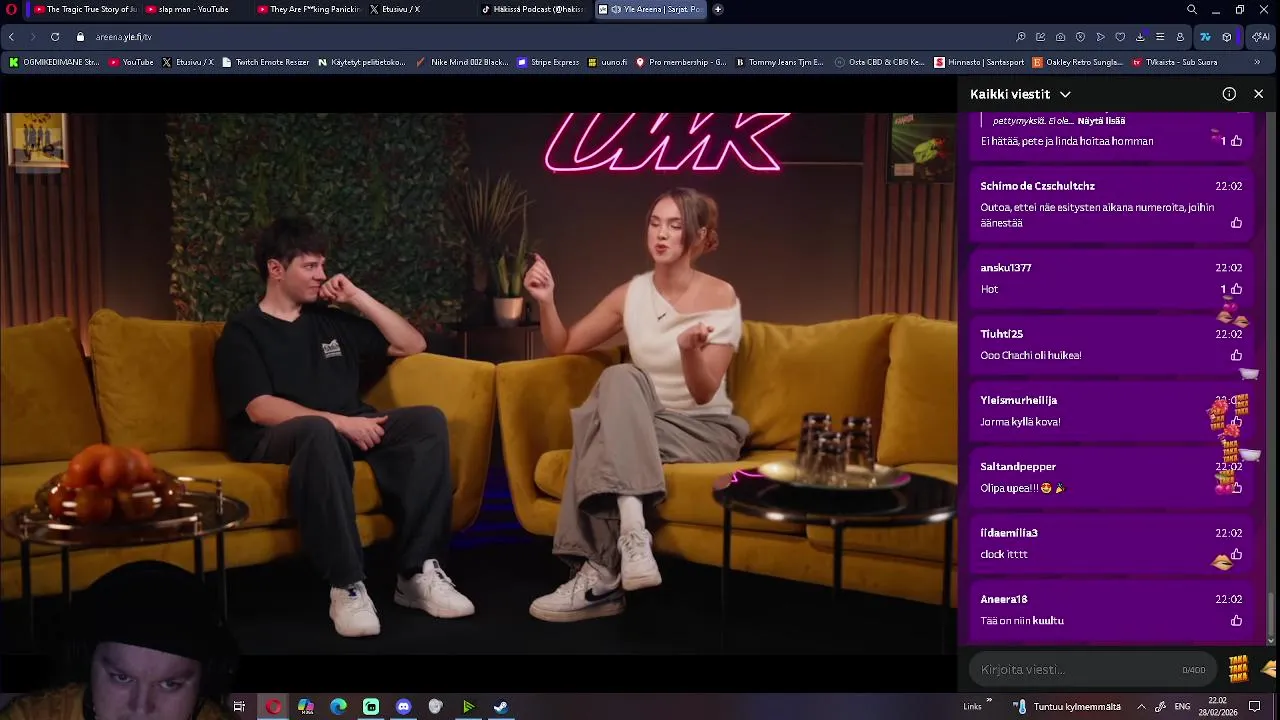Viewport: 1280px width, 720px height.
Task: Open the Opera AI assistant button
Action: click(x=1261, y=37)
